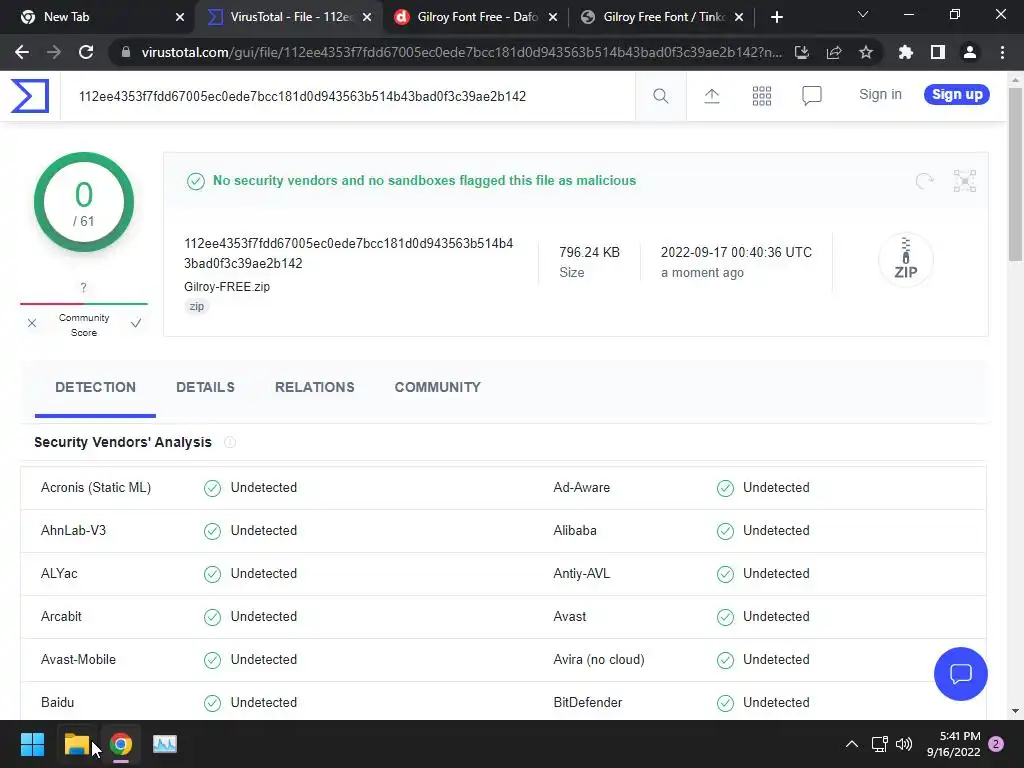Viewport: 1024px width, 768px height.
Task: Click the Avira (no cloud) vendor name
Action: (599, 660)
